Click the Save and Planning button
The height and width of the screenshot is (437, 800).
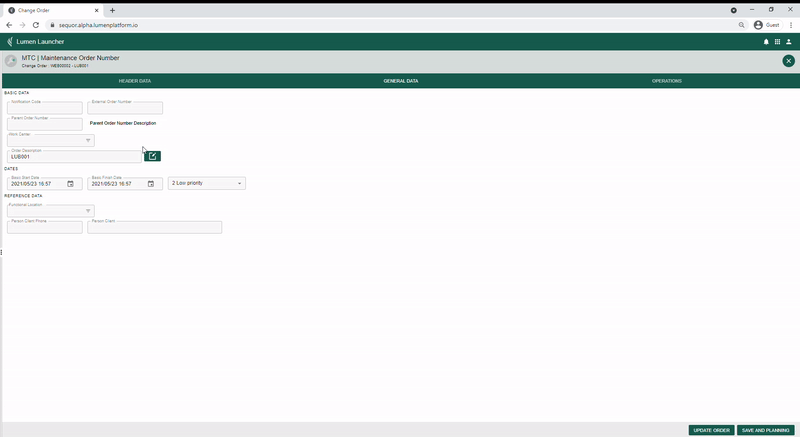765,430
